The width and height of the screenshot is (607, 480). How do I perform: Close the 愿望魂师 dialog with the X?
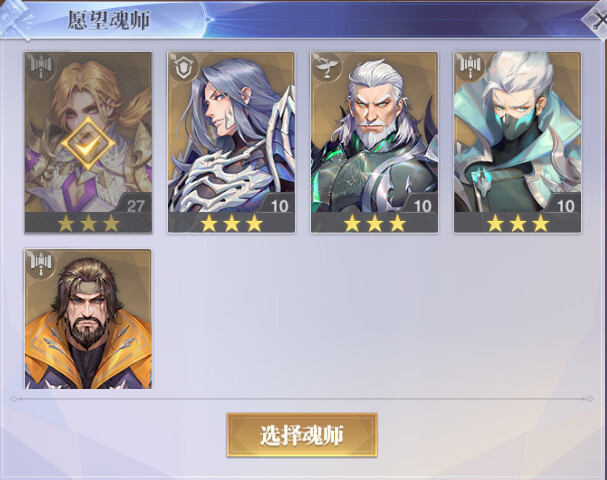click(x=597, y=21)
